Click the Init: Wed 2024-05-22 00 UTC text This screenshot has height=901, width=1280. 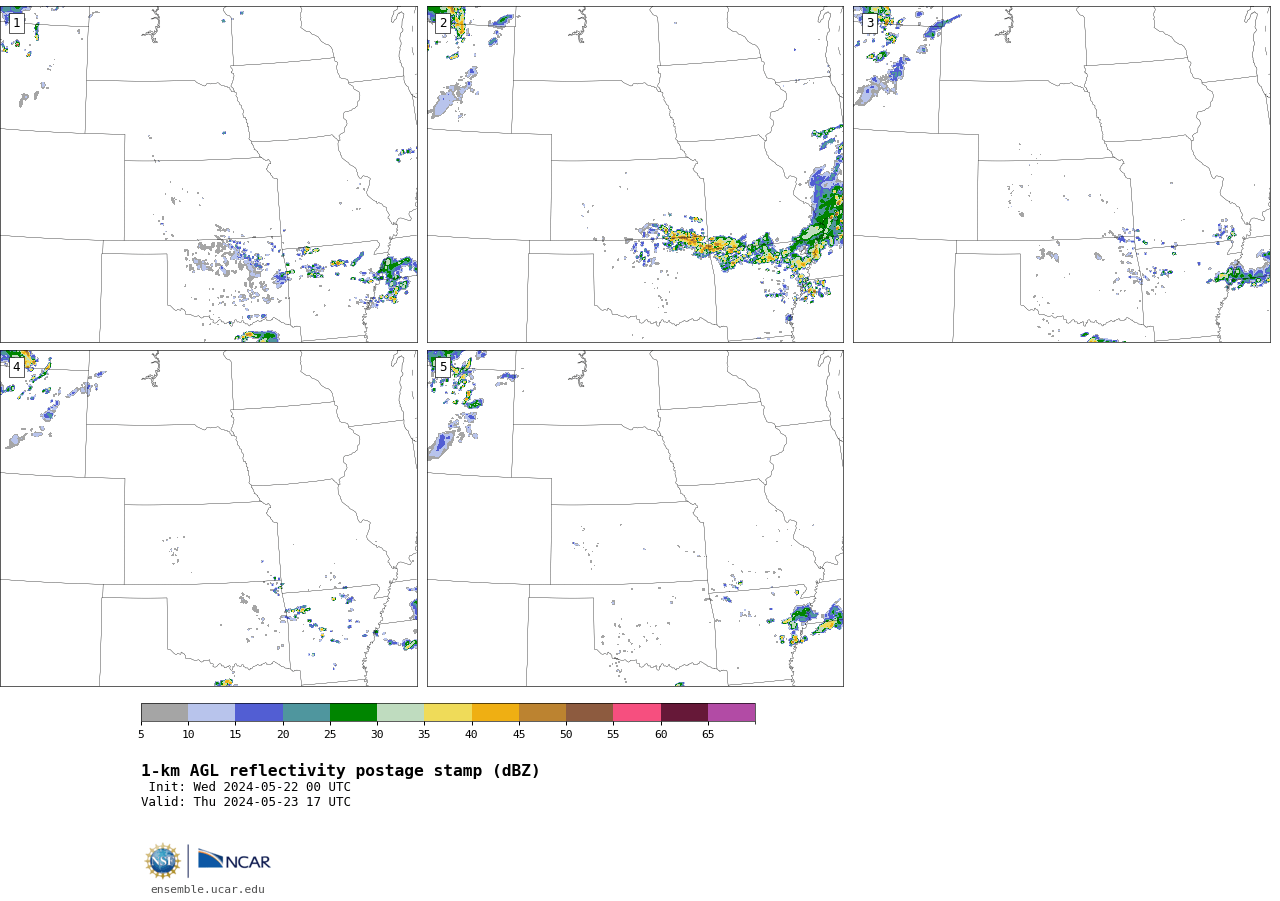[250, 787]
